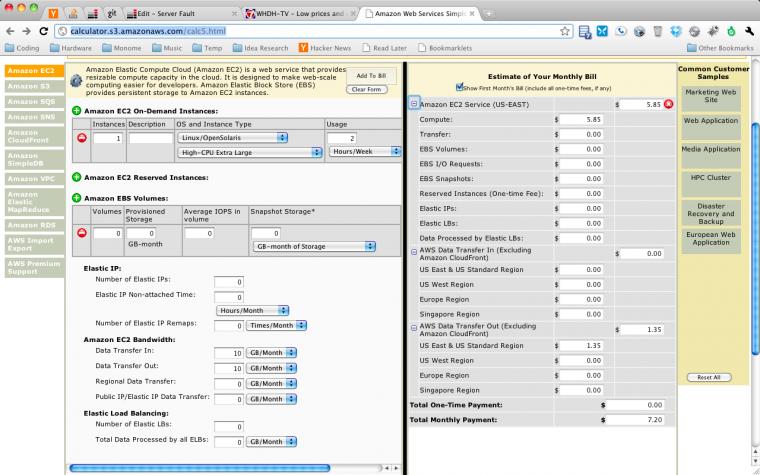Delete Amazon EC2 Service from bill with red X
The image size is (760, 475).
tap(669, 104)
